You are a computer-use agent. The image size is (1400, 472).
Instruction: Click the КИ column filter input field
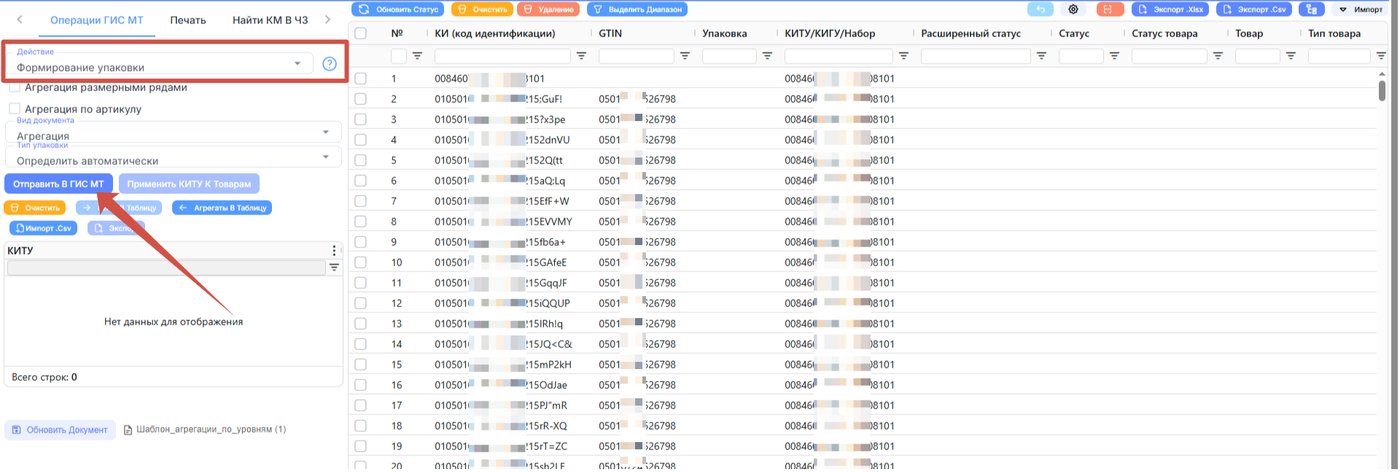[503, 56]
